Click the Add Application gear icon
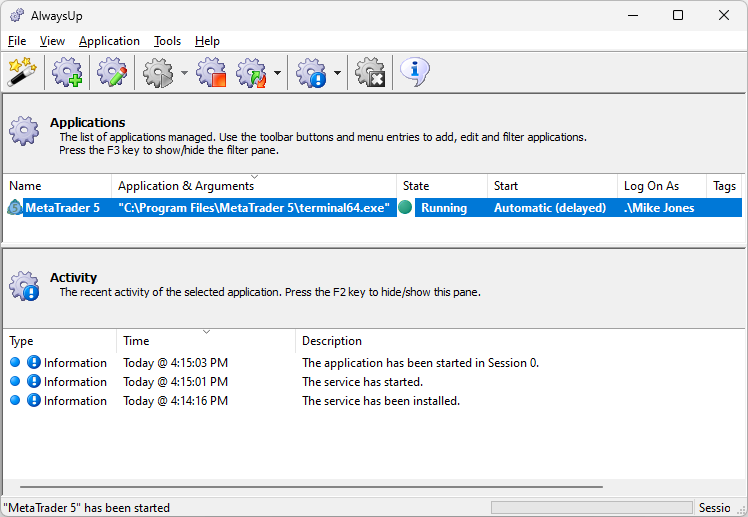This screenshot has width=748, height=517. (67, 72)
